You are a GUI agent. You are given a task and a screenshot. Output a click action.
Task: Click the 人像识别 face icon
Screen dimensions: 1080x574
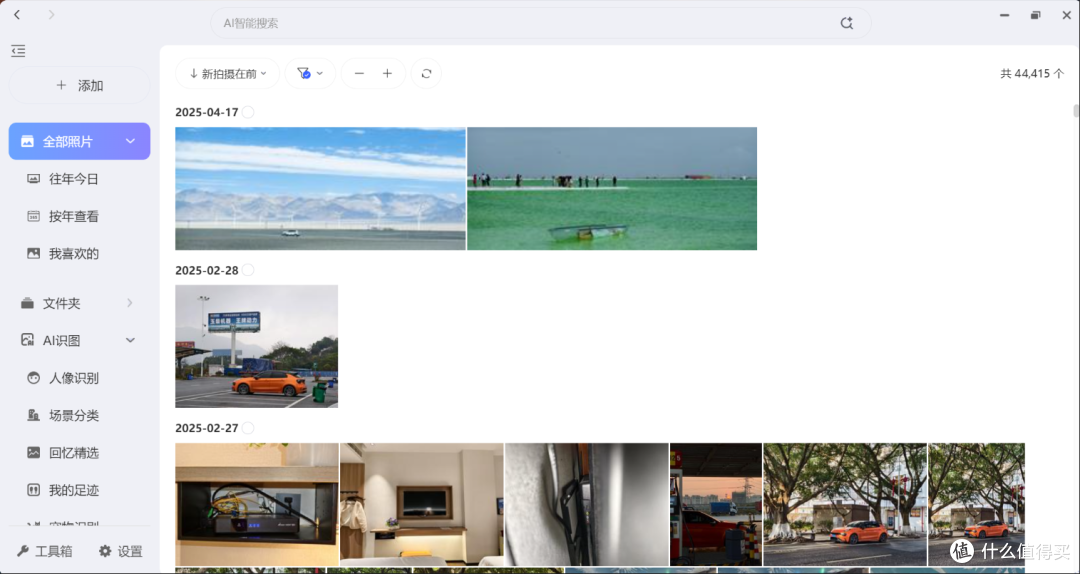tap(33, 378)
